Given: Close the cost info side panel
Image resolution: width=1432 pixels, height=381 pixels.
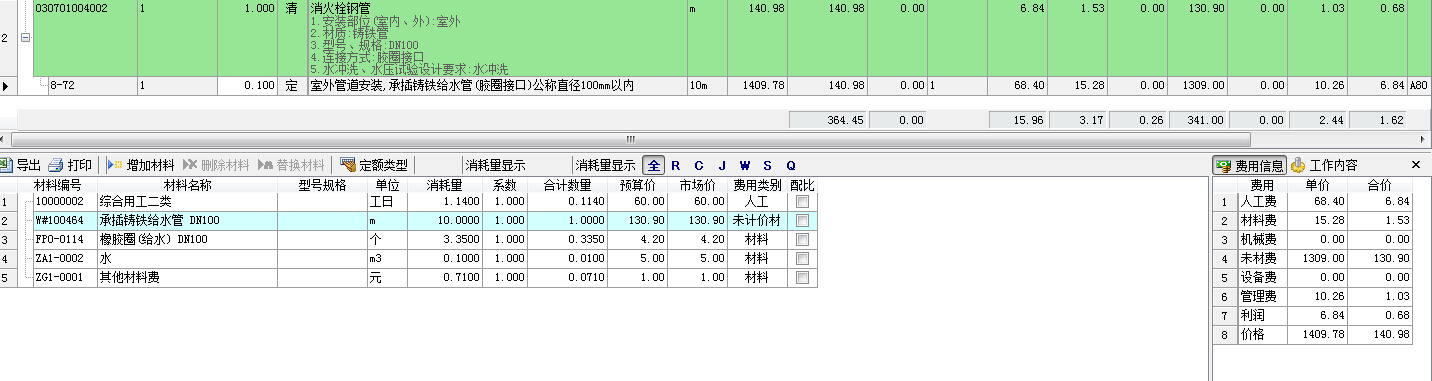Looking at the screenshot, I should (1416, 165).
